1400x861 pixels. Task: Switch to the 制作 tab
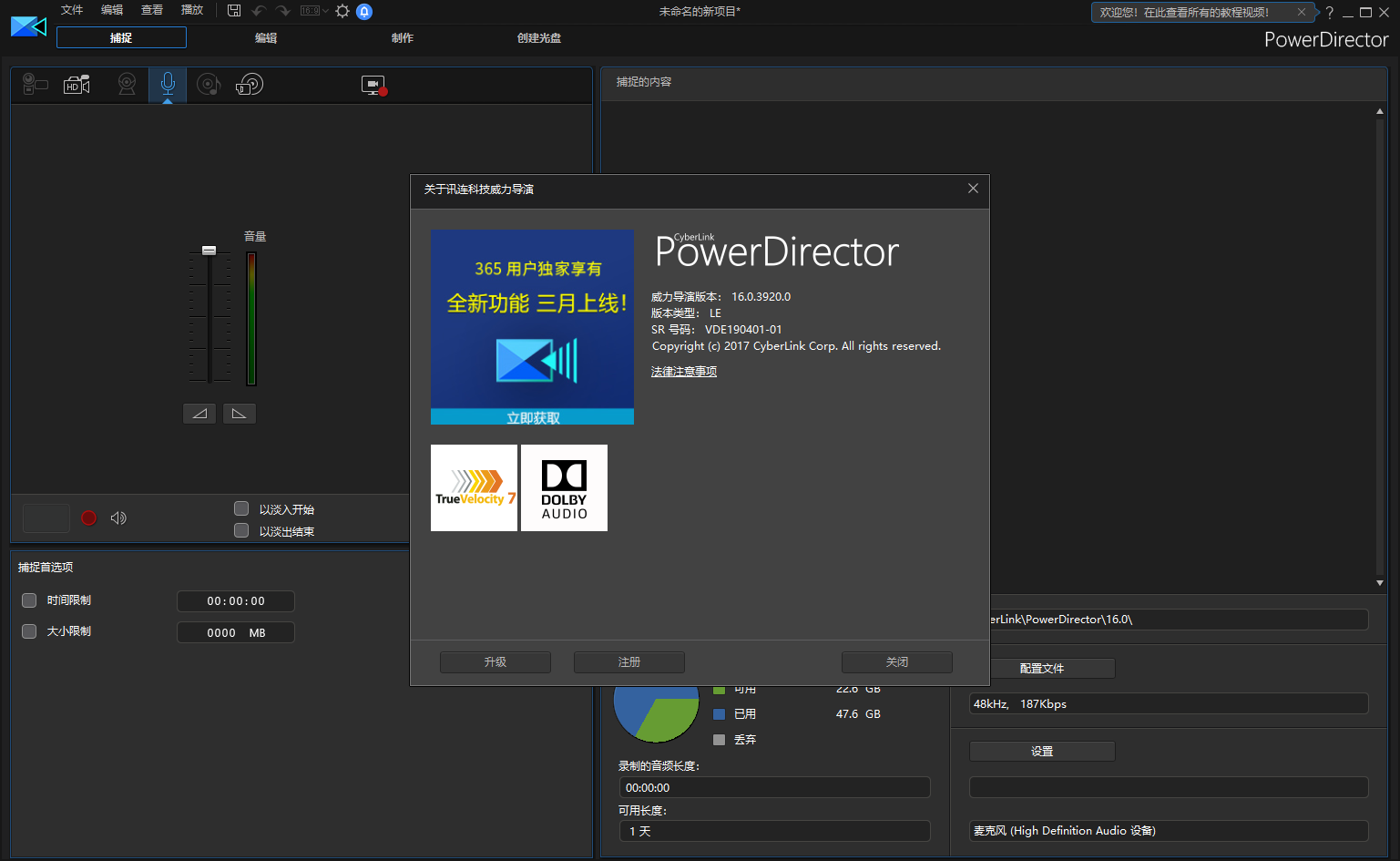403,38
